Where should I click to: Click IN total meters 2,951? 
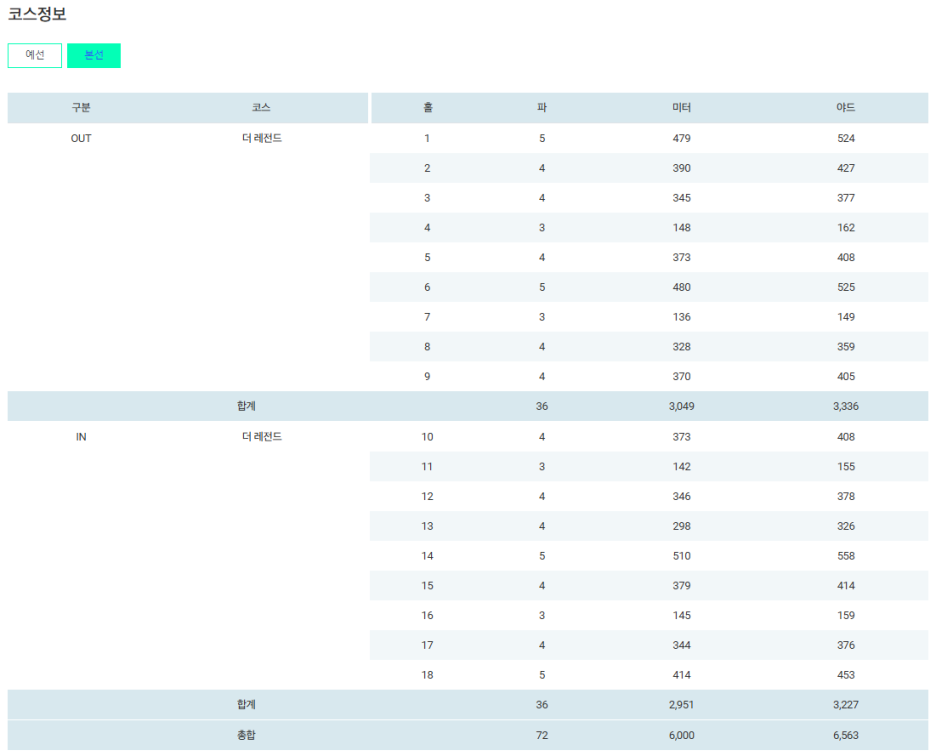(681, 705)
